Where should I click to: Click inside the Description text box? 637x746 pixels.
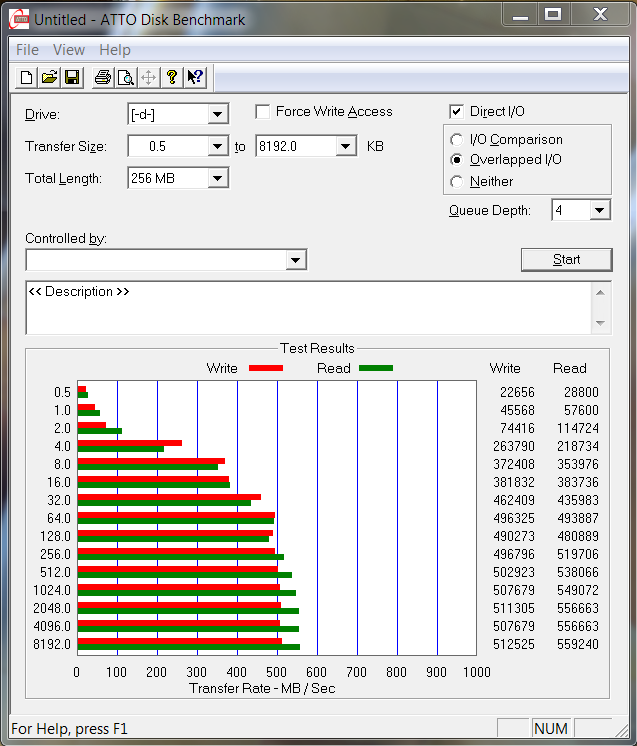pyautogui.click(x=300, y=308)
